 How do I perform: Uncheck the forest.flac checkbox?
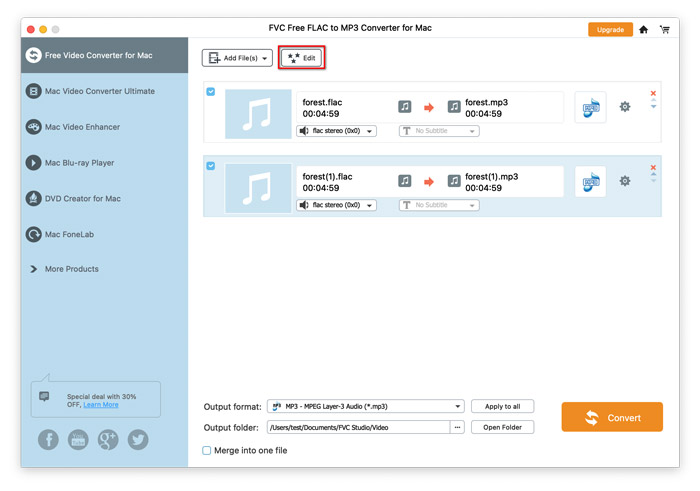click(211, 92)
